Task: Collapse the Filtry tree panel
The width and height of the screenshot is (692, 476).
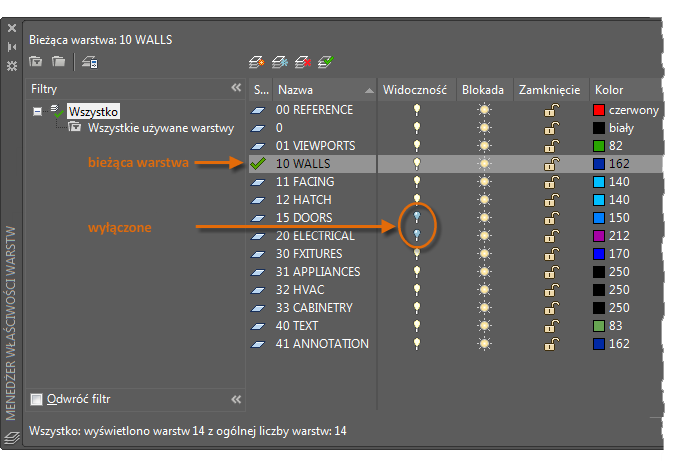Action: 236,87
